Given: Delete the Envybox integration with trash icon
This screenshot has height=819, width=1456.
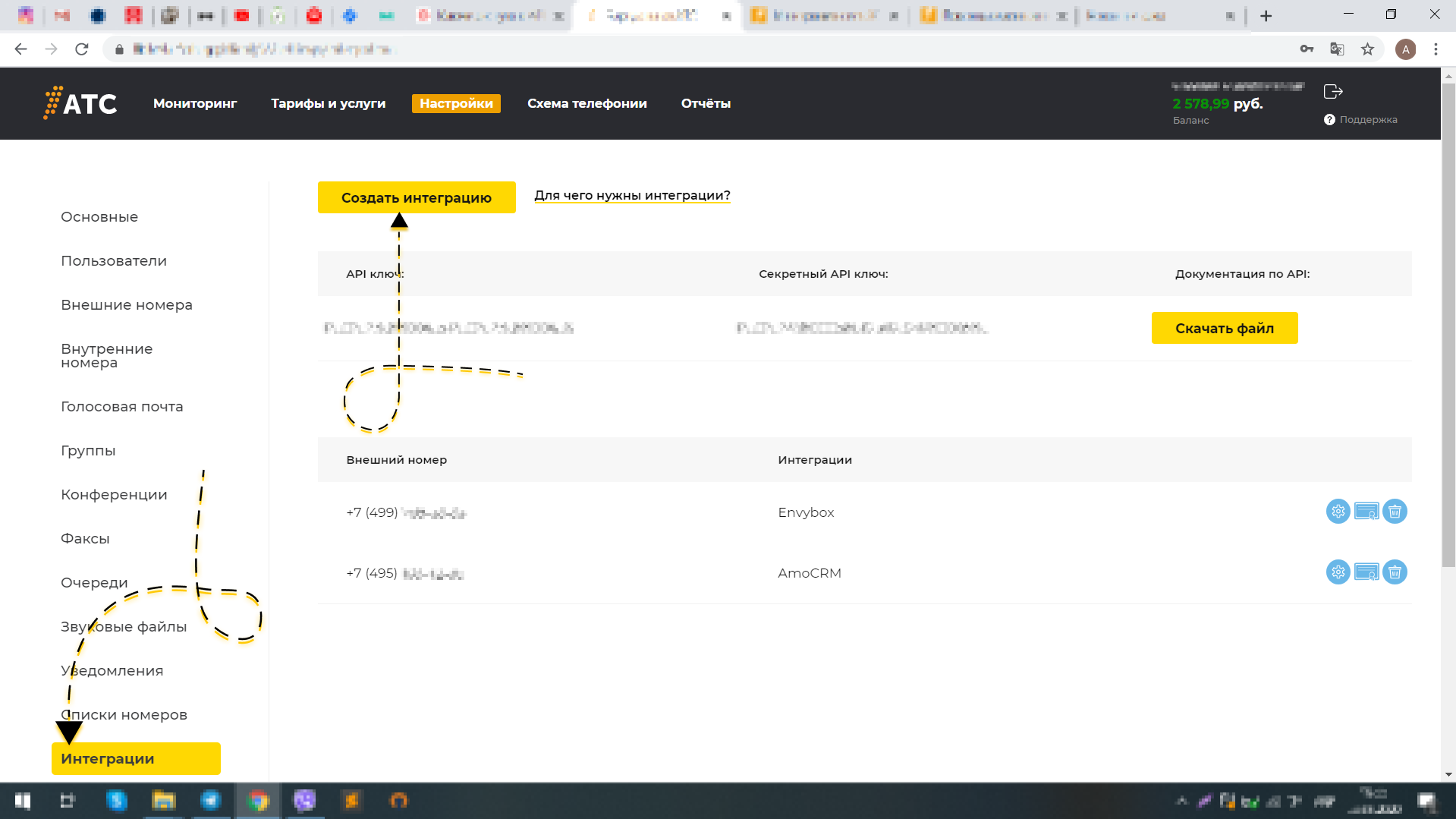Looking at the screenshot, I should (x=1395, y=512).
